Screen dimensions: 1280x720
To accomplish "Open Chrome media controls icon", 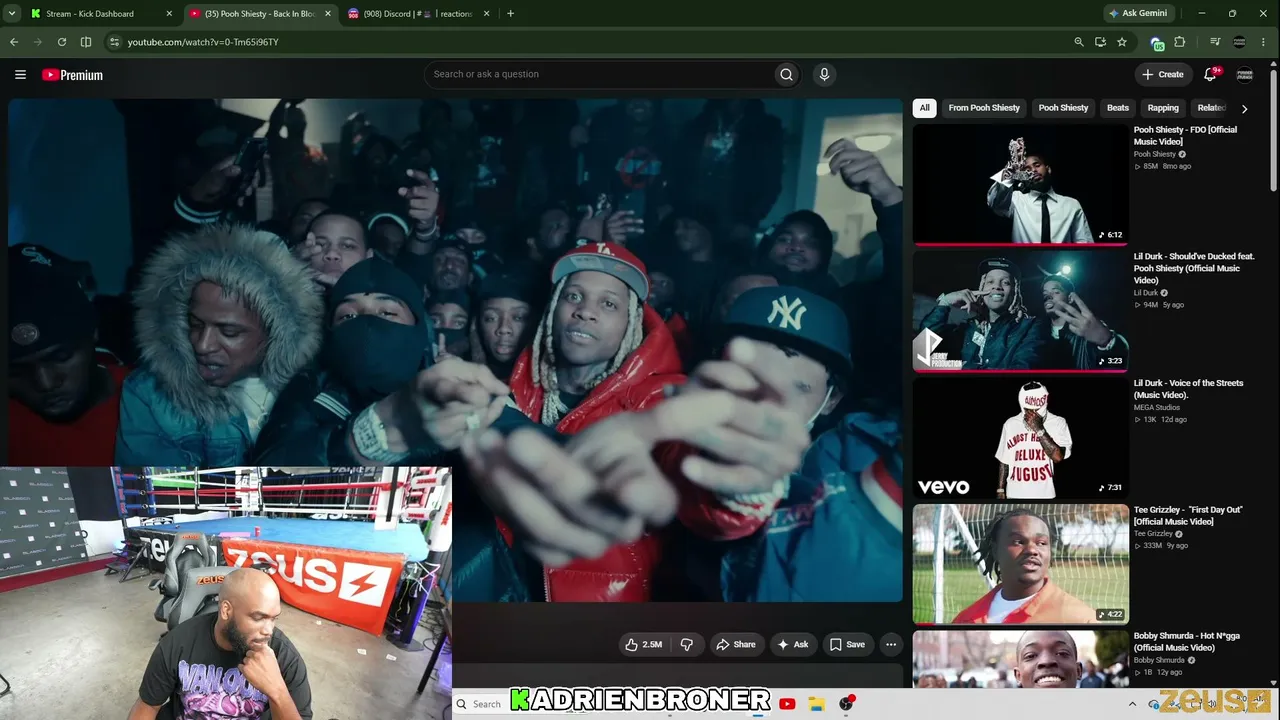I will pyautogui.click(x=1215, y=42).
